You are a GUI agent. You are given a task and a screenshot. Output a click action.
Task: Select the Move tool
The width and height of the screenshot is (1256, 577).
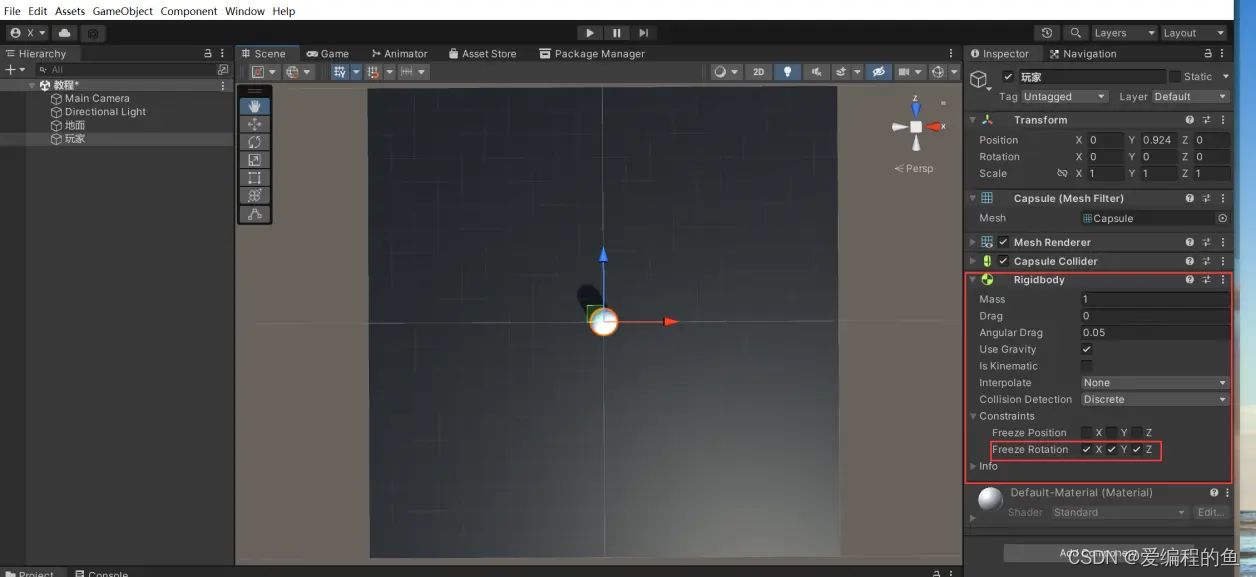point(255,125)
